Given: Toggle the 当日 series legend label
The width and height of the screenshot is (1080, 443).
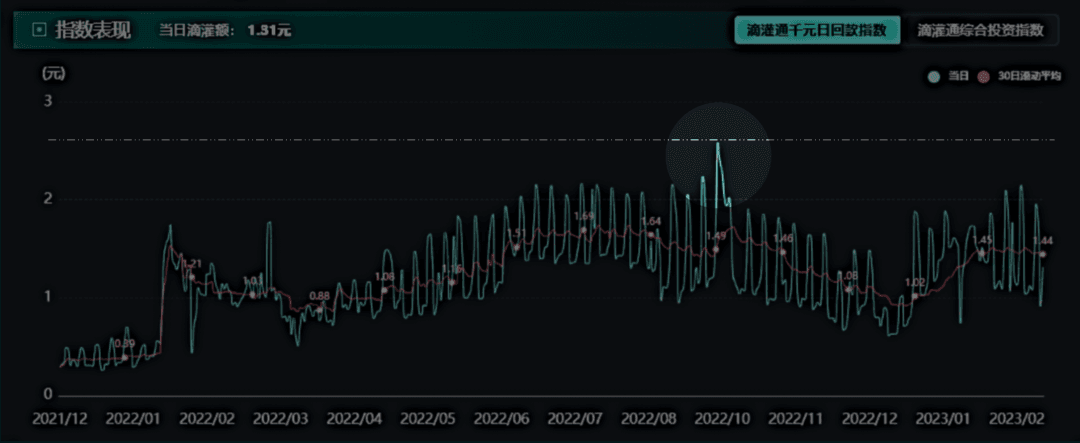Looking at the screenshot, I should [959, 77].
